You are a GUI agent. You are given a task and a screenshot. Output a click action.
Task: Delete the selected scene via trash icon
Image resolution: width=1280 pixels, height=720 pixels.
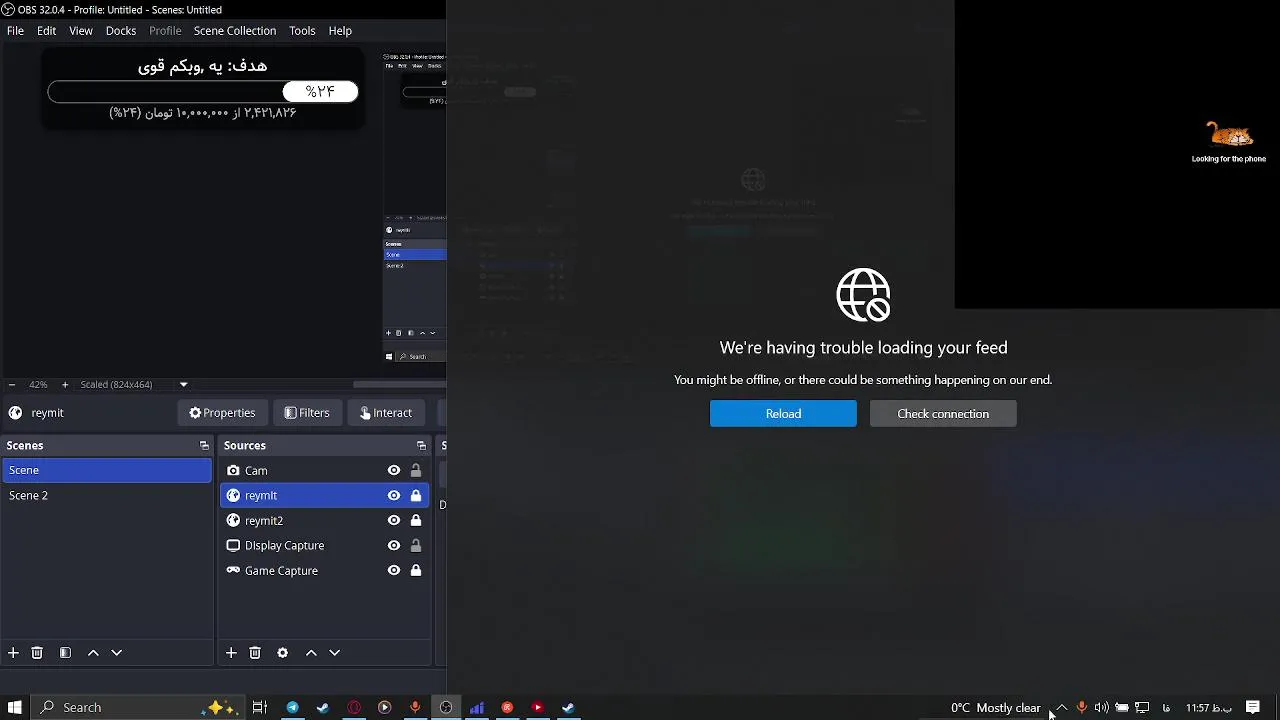click(x=37, y=653)
